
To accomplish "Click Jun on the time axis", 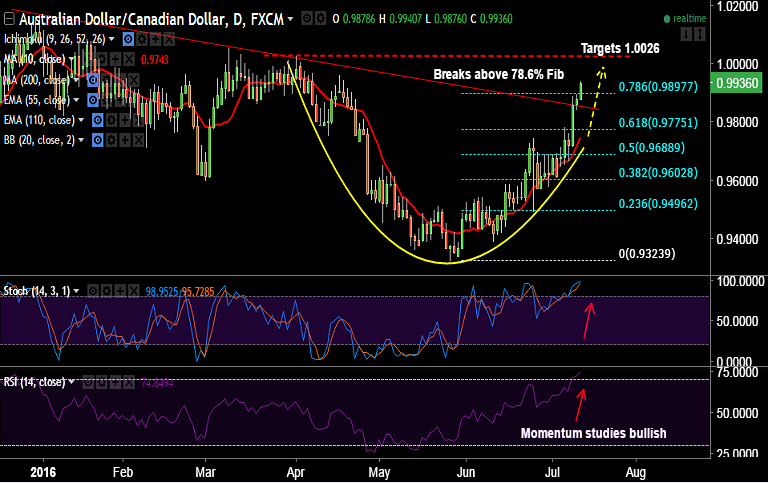I will coord(465,473).
